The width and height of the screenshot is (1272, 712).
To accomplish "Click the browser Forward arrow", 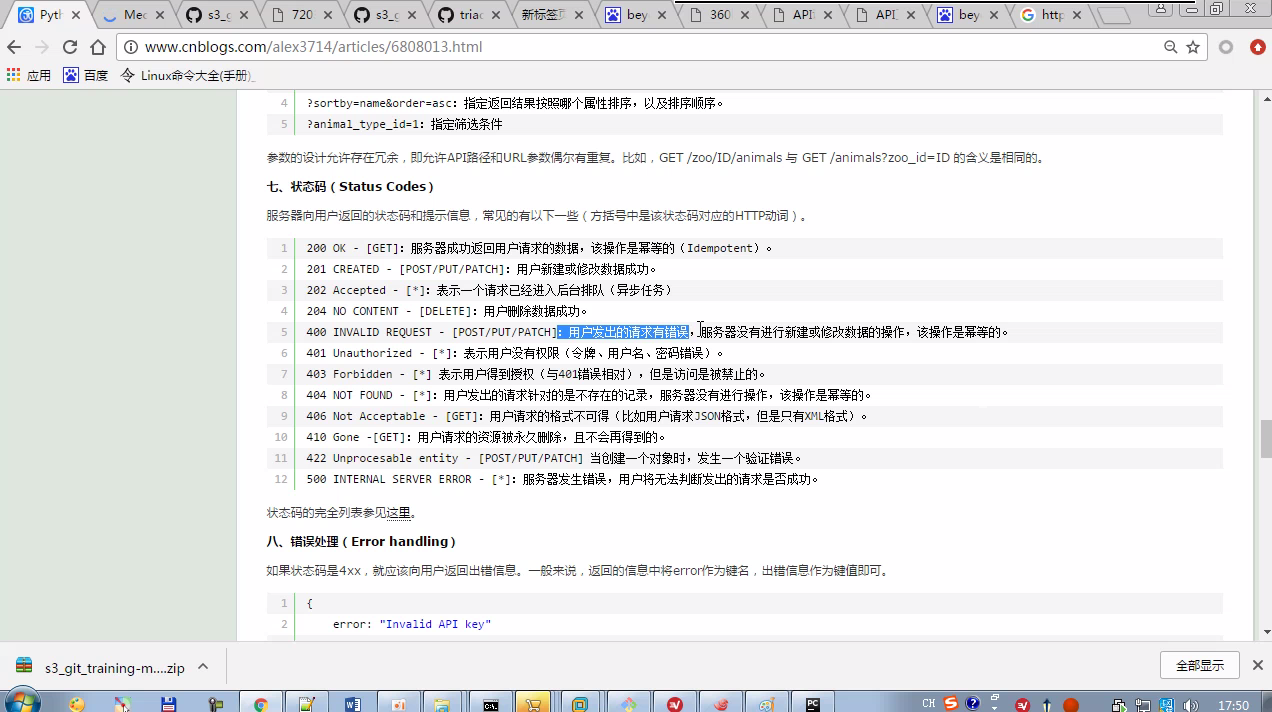I will coord(42,47).
